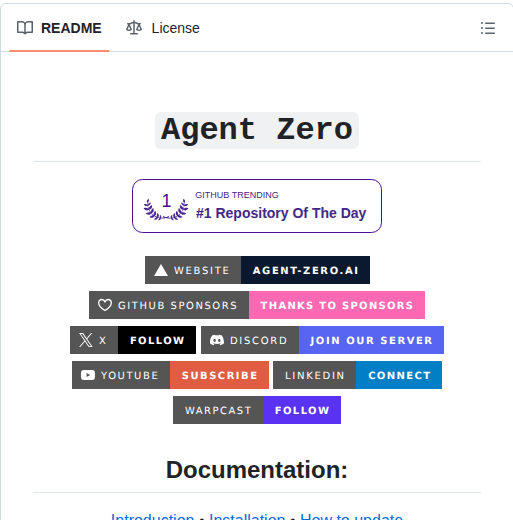Click the X logo icon
Image resolution: width=513 pixels, height=520 pixels.
click(x=86, y=340)
